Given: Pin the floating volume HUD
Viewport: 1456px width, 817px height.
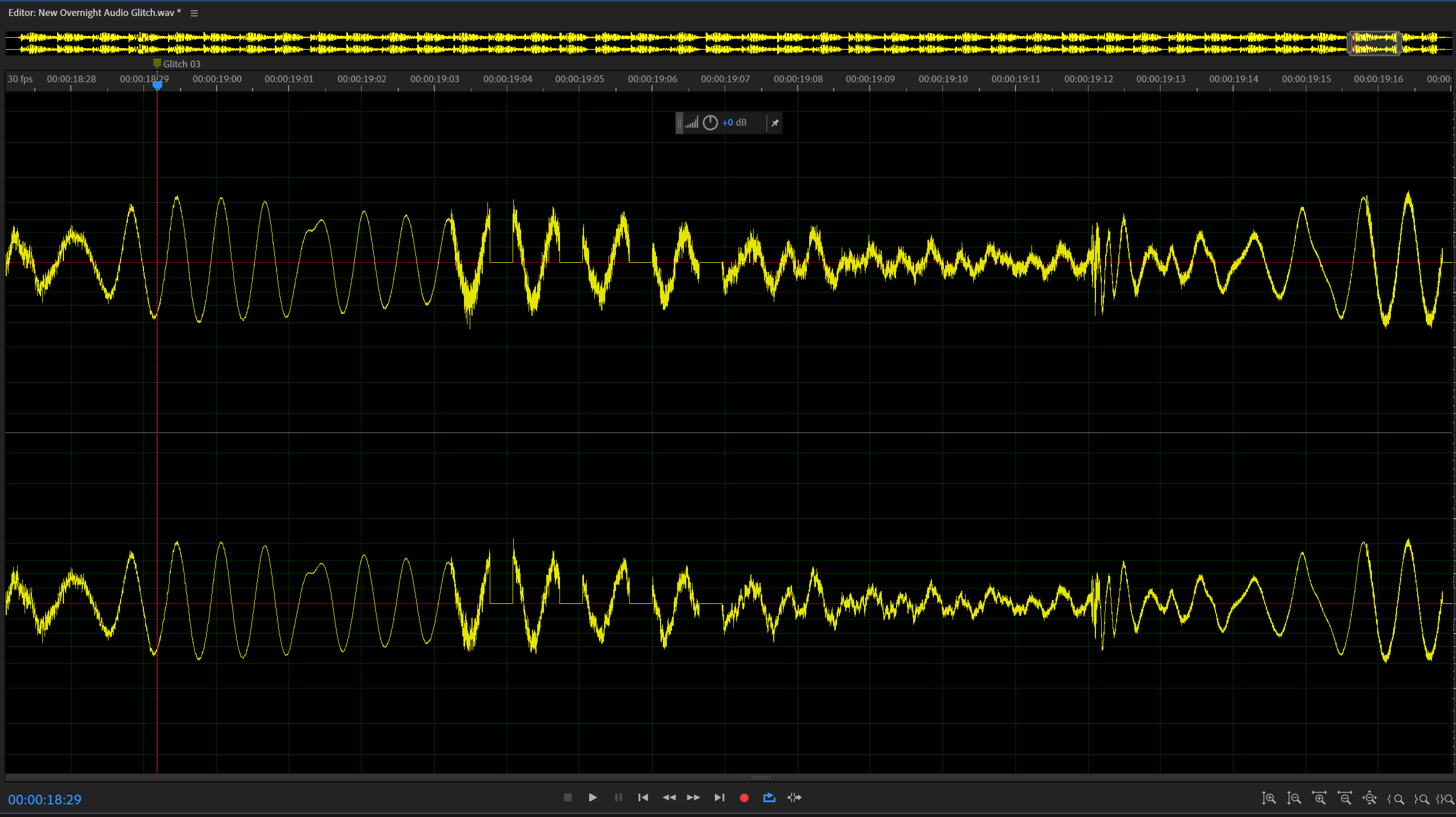Looking at the screenshot, I should point(775,123).
